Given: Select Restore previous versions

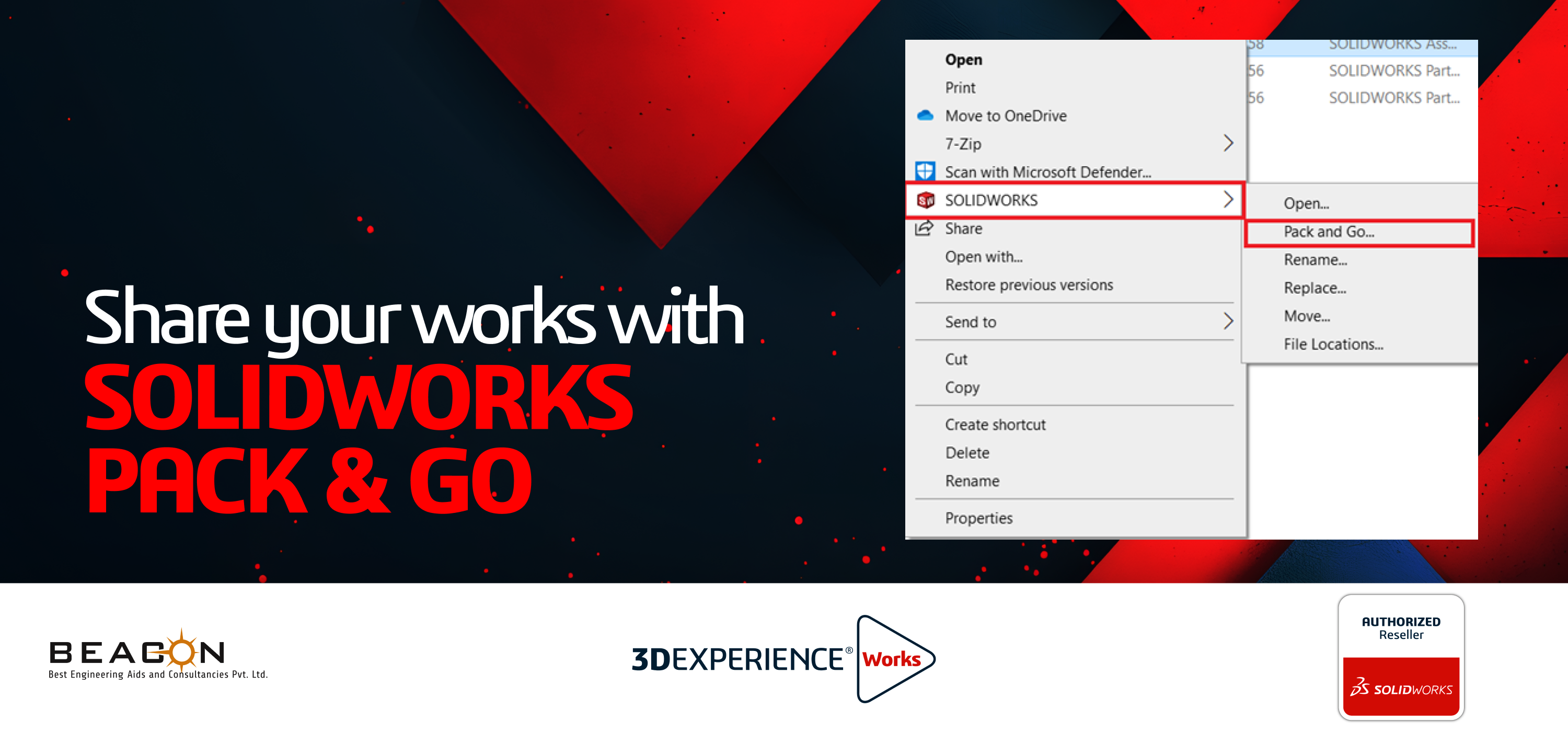Looking at the screenshot, I should click(1075, 284).
